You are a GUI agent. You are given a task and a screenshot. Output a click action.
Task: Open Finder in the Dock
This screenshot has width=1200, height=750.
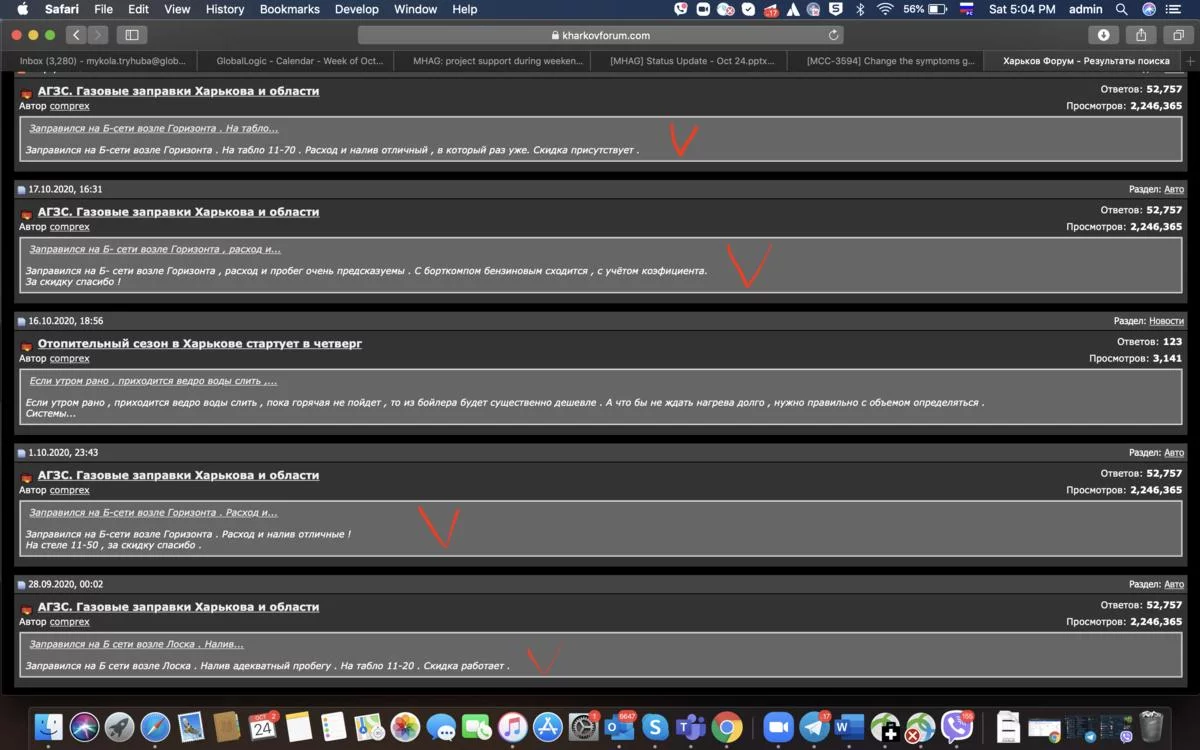point(49,727)
